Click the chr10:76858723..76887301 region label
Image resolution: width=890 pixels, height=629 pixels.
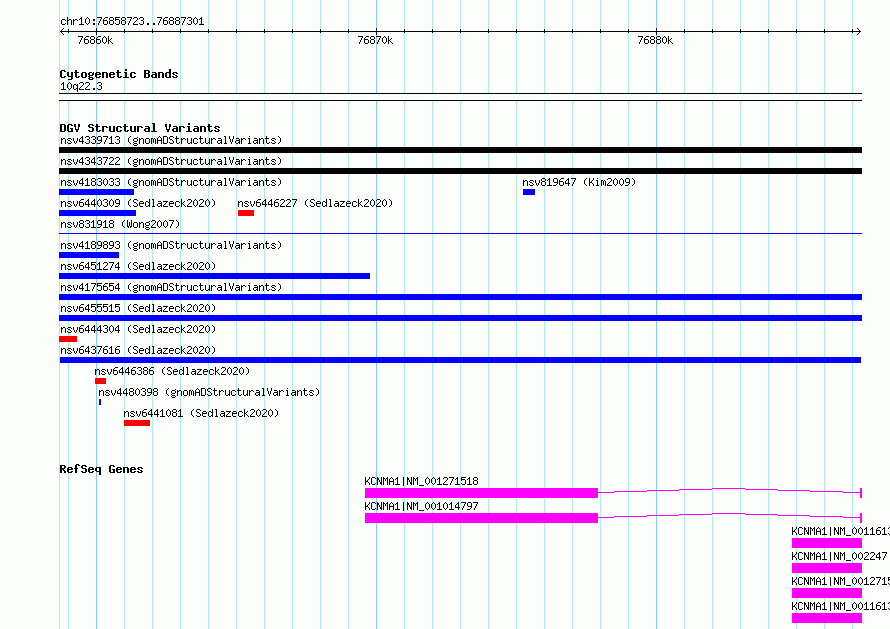tap(132, 21)
